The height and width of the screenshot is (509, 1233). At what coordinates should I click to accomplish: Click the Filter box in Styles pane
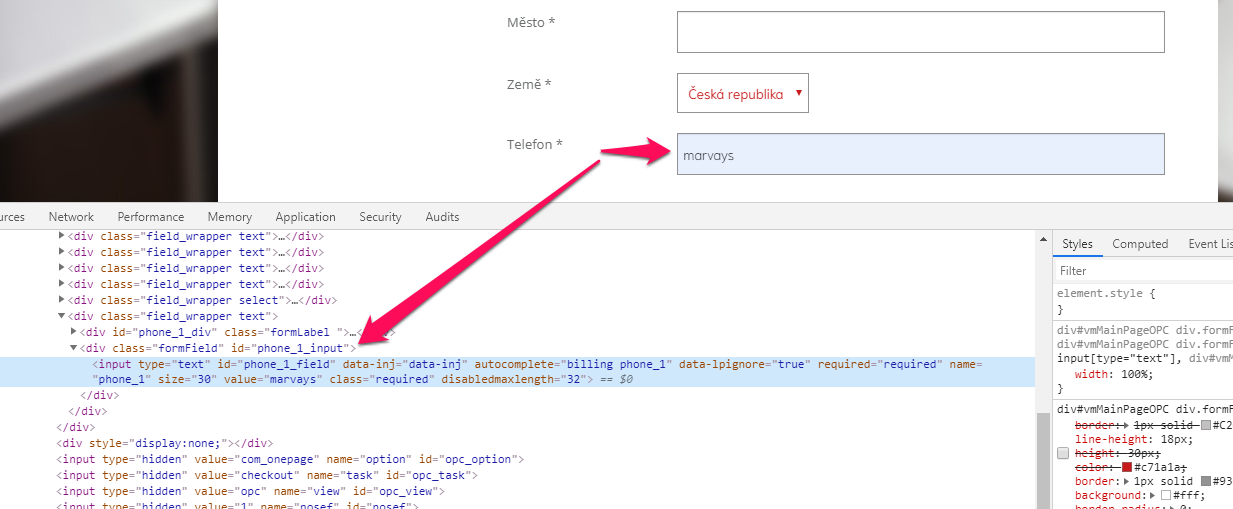[x=1143, y=271]
